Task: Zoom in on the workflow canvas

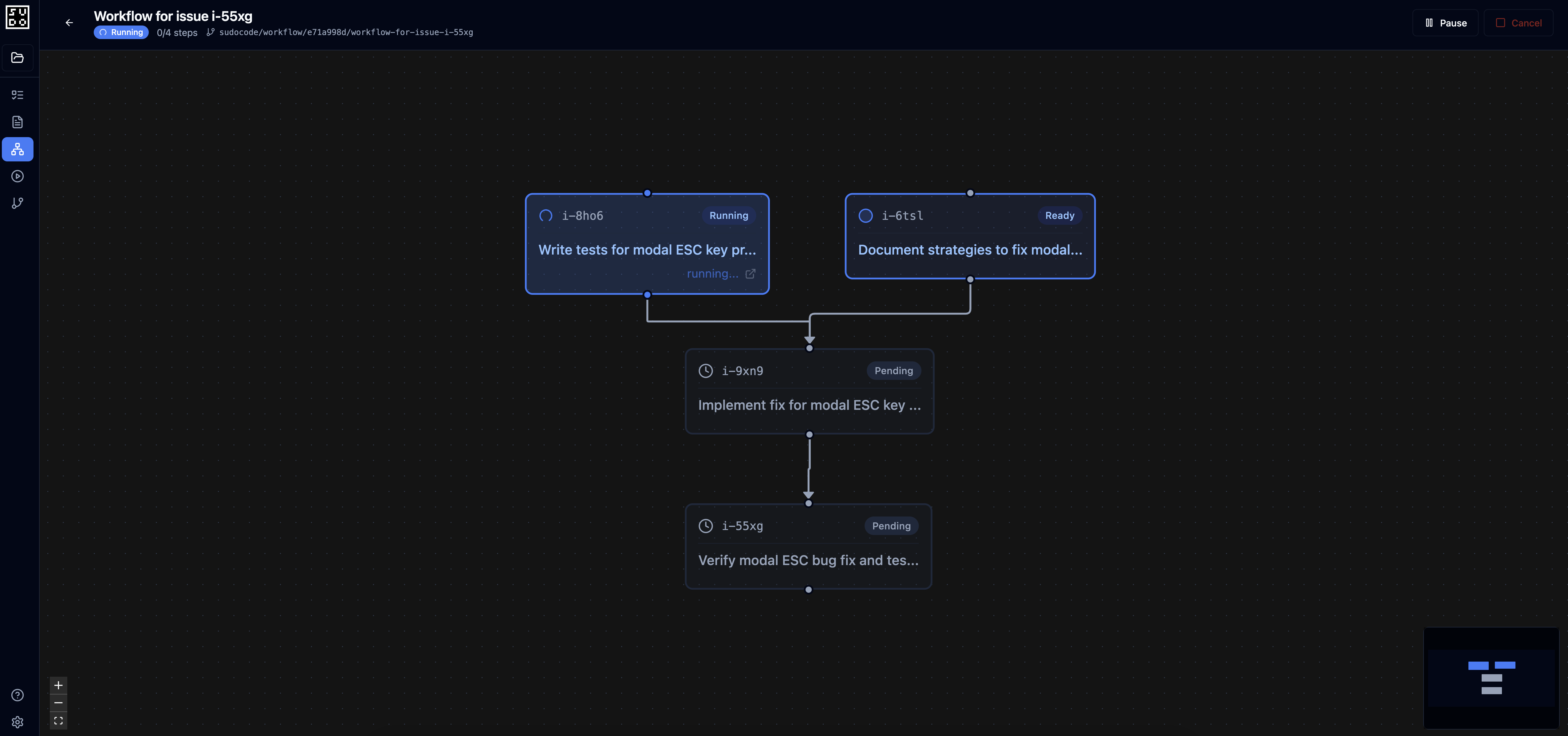Action: pos(58,685)
